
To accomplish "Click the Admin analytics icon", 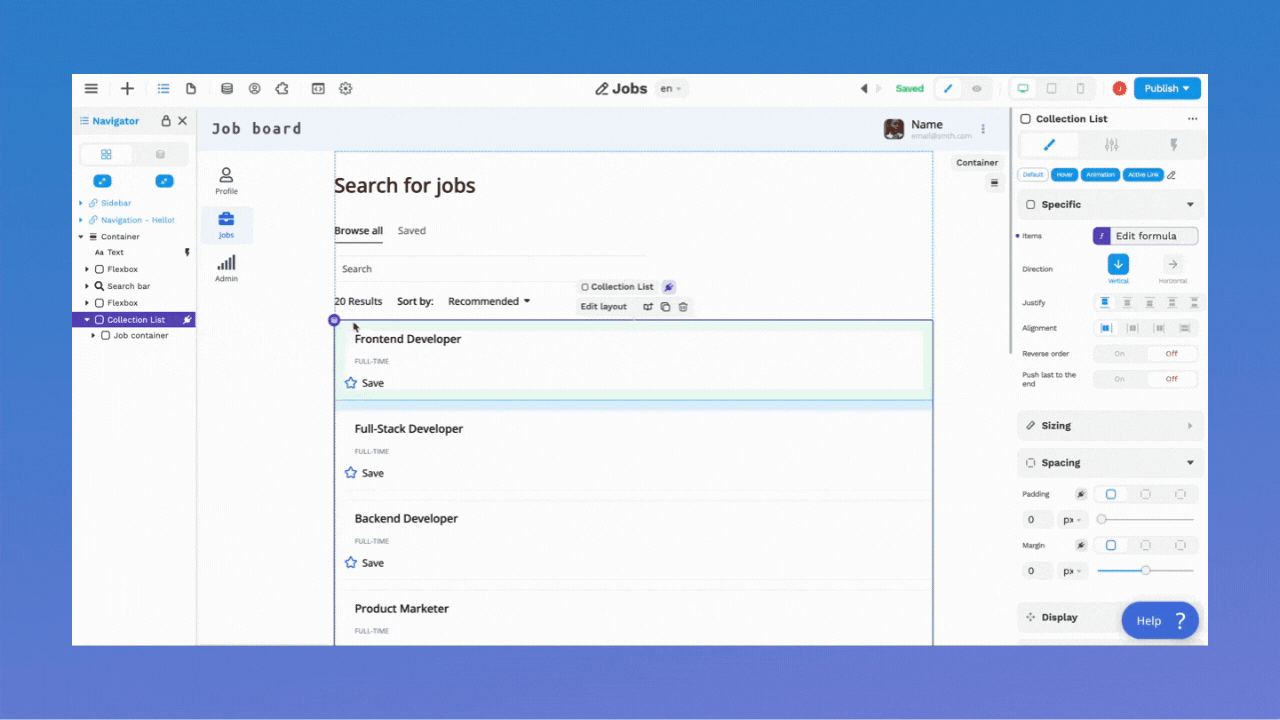I will tap(226, 263).
